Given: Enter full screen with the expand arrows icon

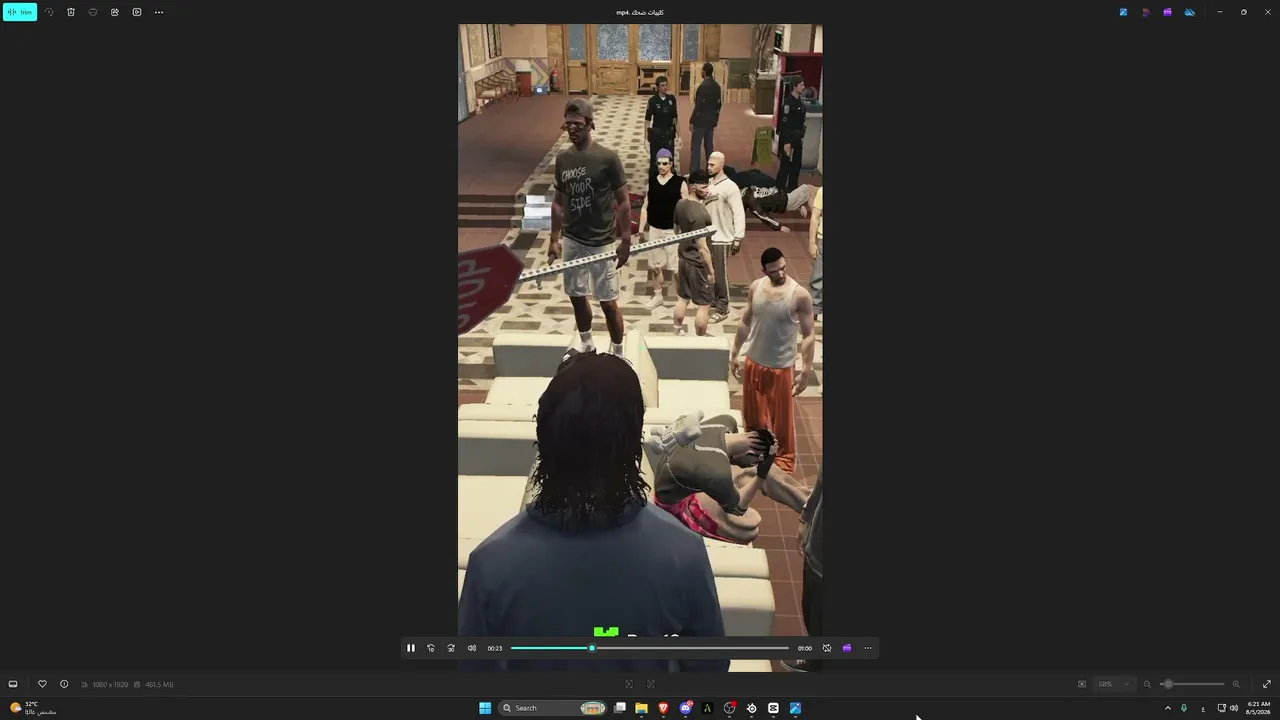Looking at the screenshot, I should tap(1267, 684).
